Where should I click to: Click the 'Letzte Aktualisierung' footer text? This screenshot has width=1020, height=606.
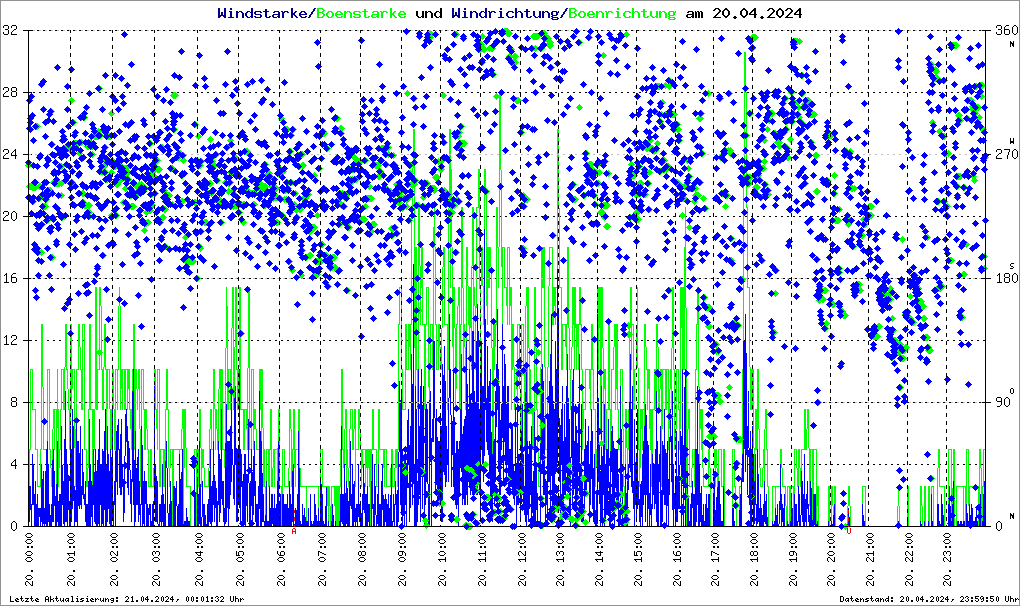tap(127, 599)
